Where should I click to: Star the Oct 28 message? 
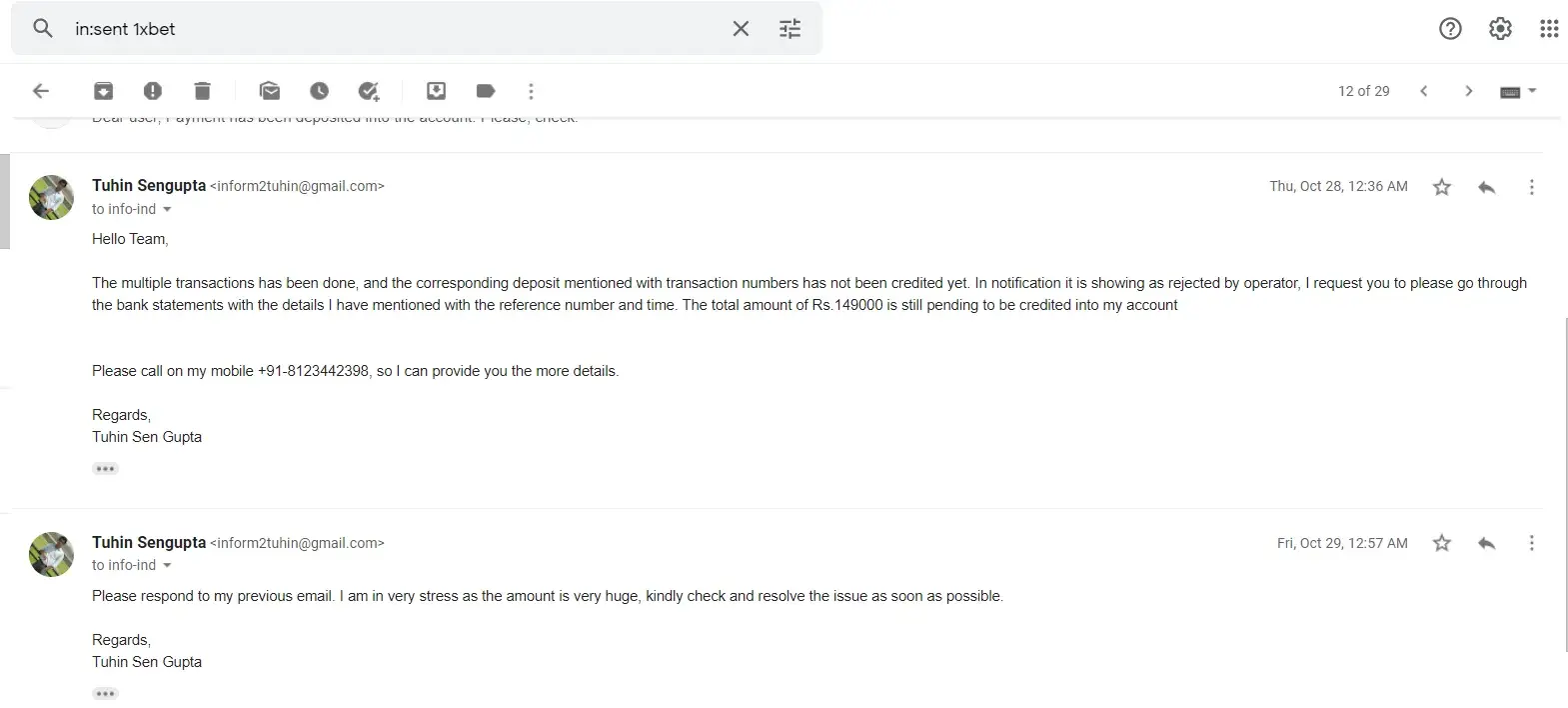(x=1441, y=187)
